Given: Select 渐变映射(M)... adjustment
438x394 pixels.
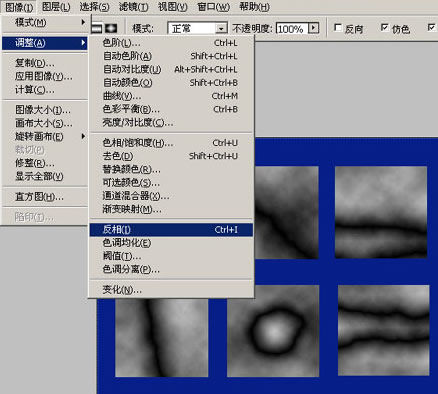Looking at the screenshot, I should tap(171, 209).
